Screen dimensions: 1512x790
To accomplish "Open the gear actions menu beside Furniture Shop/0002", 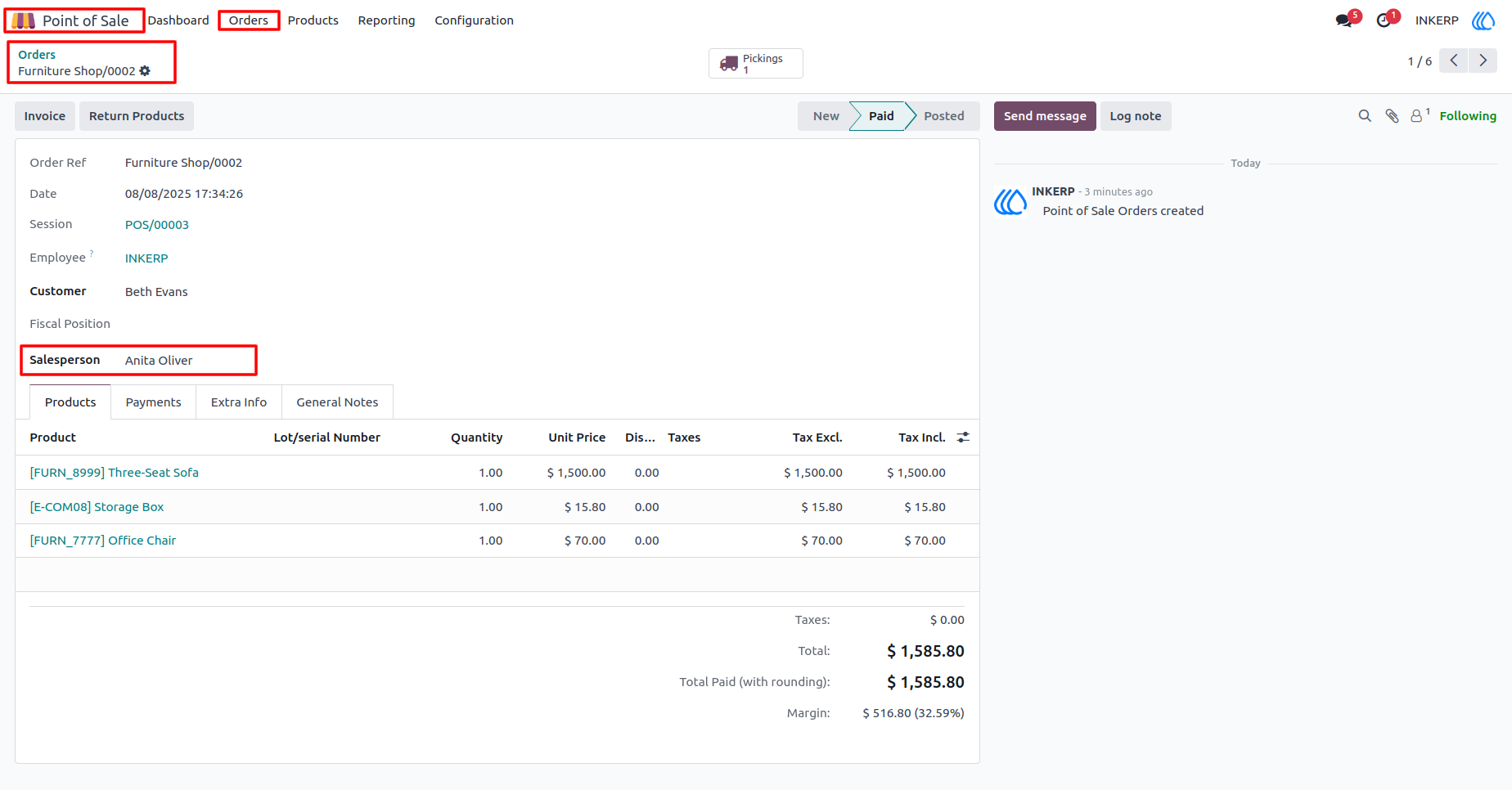I will [145, 71].
